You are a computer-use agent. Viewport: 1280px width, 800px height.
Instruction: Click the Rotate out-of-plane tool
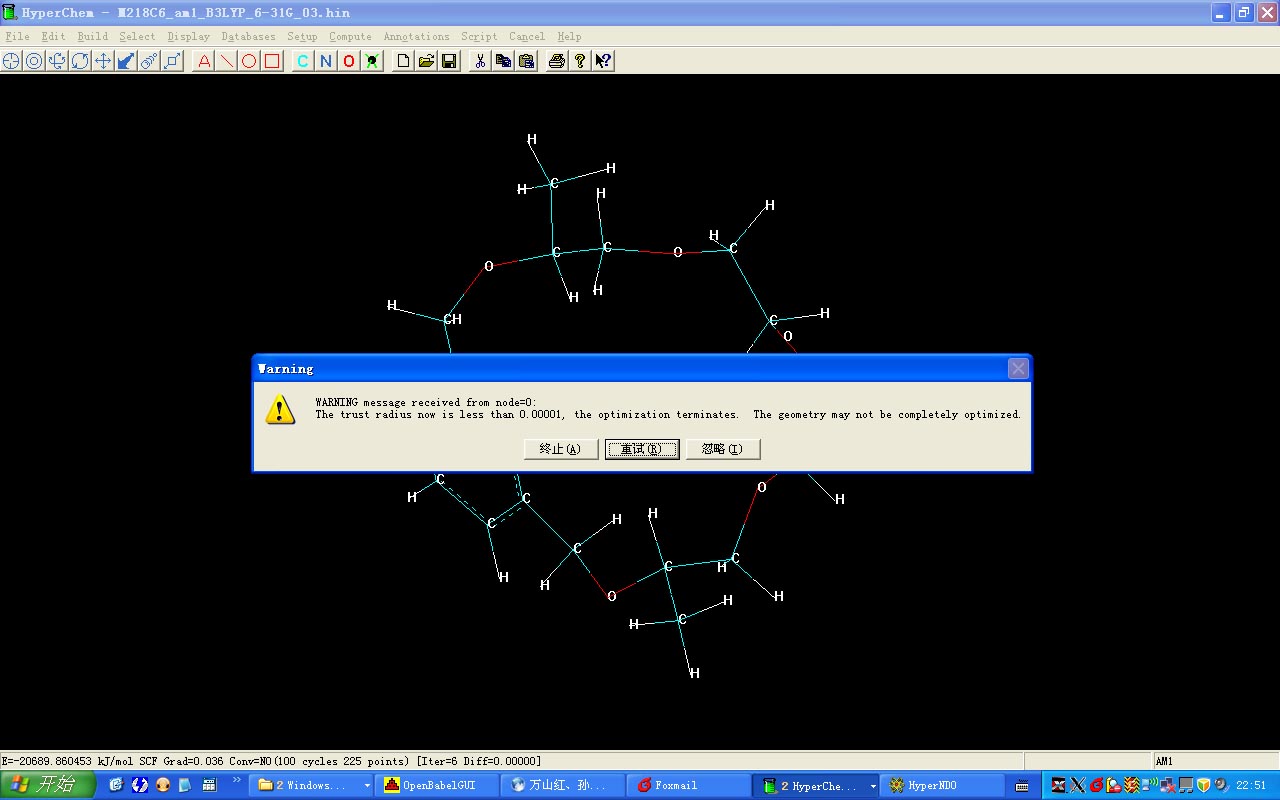coord(57,61)
